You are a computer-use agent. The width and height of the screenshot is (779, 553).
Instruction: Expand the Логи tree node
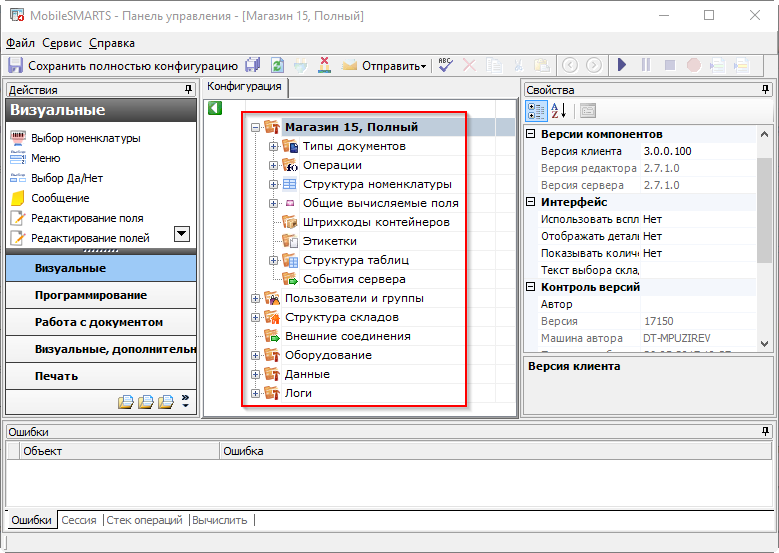point(255,394)
